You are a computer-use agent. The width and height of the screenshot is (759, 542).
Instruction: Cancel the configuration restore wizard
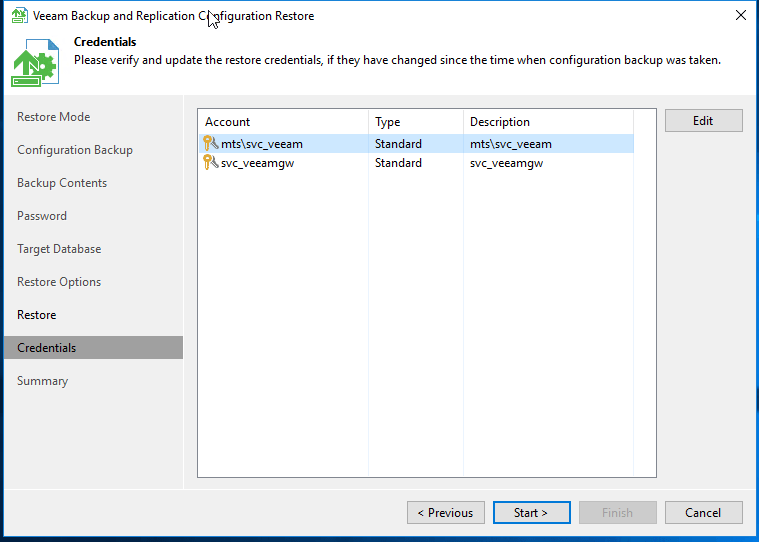click(703, 513)
